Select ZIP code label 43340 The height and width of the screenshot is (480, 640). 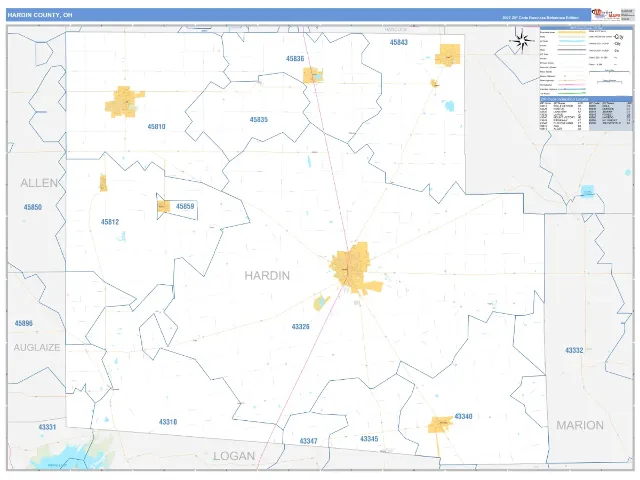[x=463, y=416]
